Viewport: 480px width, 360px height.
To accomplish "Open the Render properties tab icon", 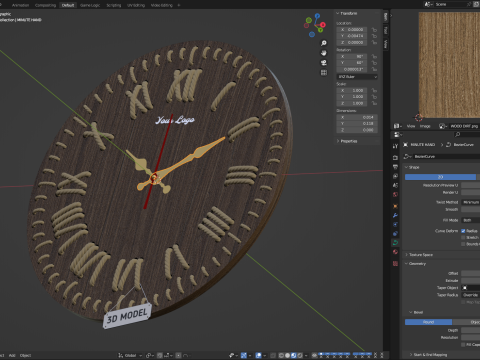I will point(395,157).
